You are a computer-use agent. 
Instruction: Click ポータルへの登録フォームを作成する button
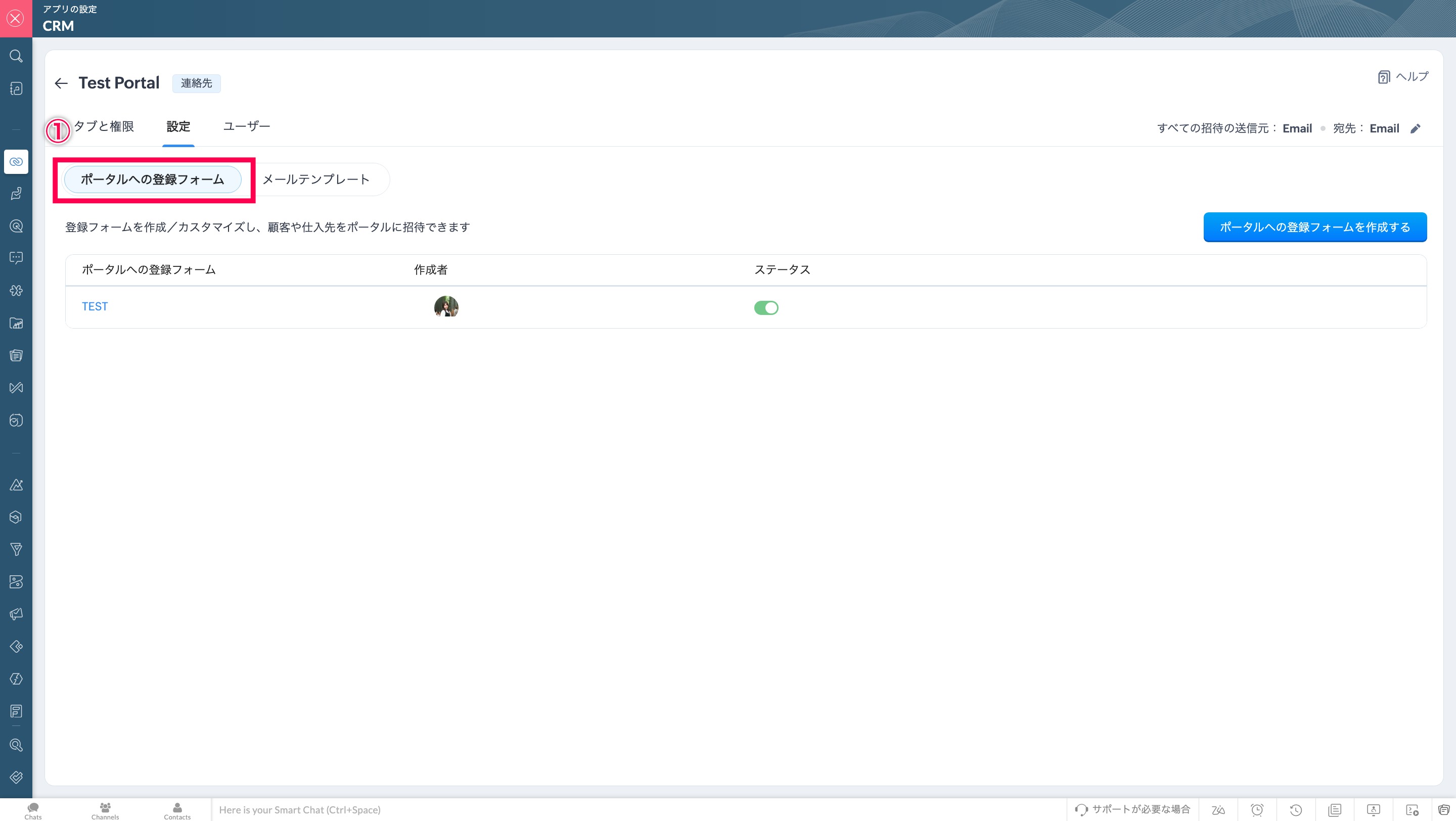(x=1314, y=227)
